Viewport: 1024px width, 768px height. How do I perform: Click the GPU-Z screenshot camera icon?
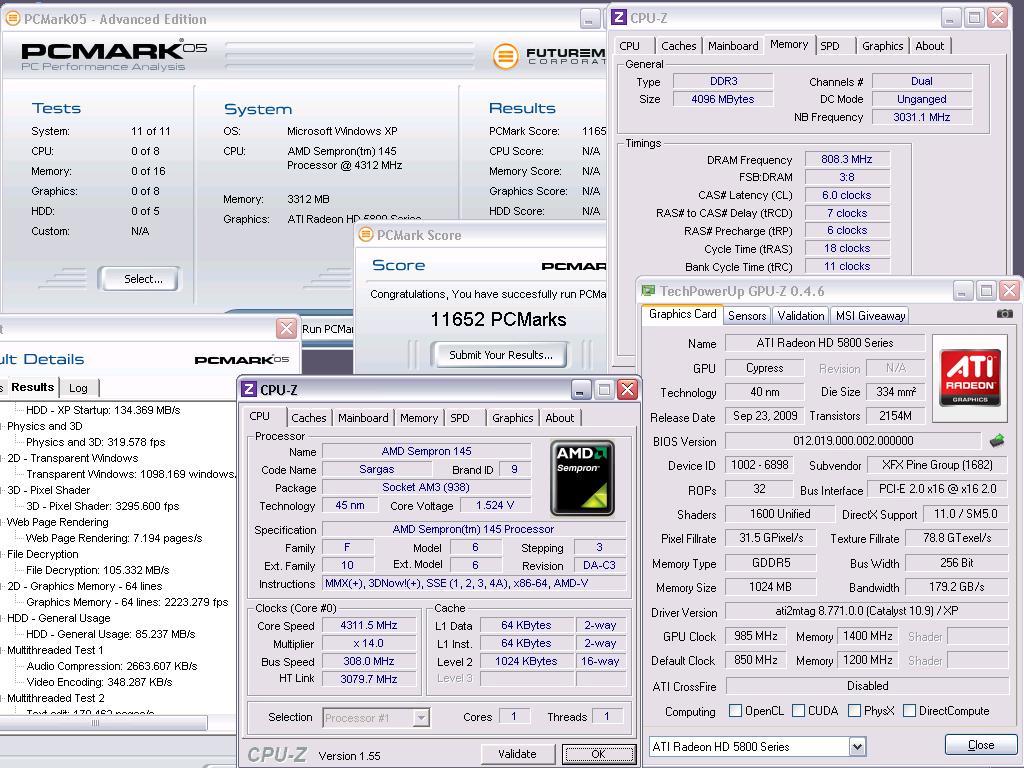click(x=1004, y=314)
